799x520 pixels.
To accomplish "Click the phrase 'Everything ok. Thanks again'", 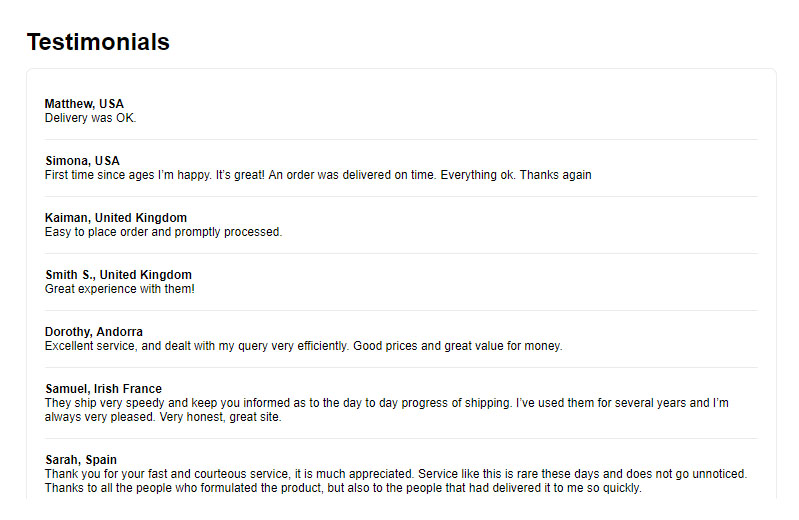I will [x=516, y=175].
